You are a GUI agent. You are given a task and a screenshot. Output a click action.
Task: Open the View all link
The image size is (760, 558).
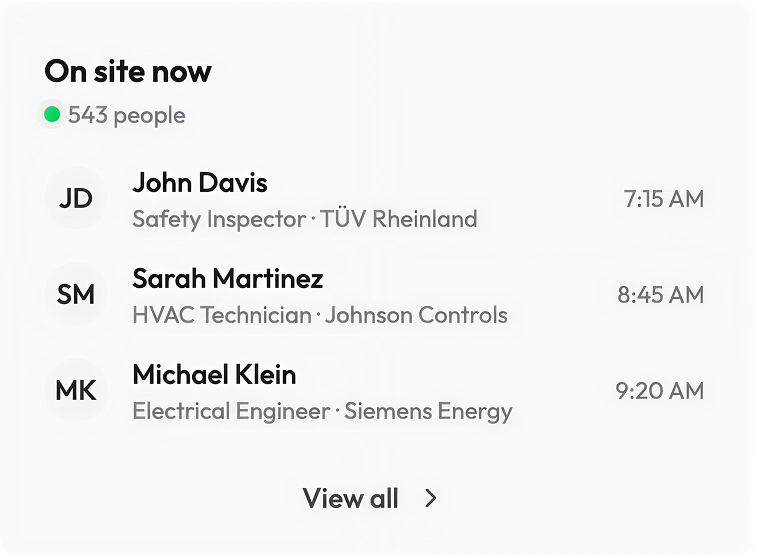tap(351, 498)
